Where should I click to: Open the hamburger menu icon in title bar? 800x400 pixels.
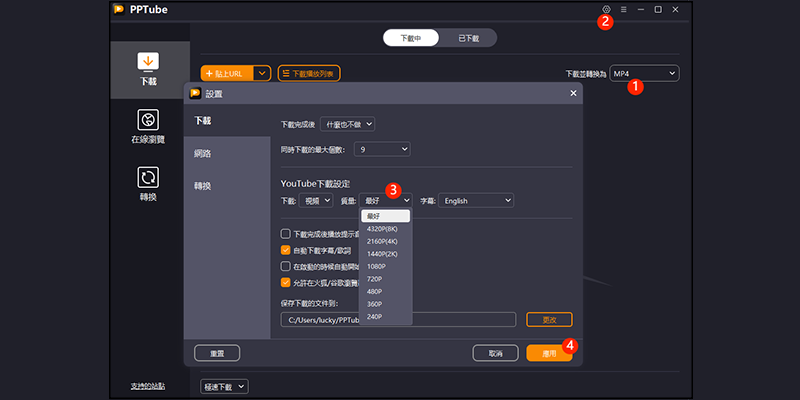(x=623, y=9)
